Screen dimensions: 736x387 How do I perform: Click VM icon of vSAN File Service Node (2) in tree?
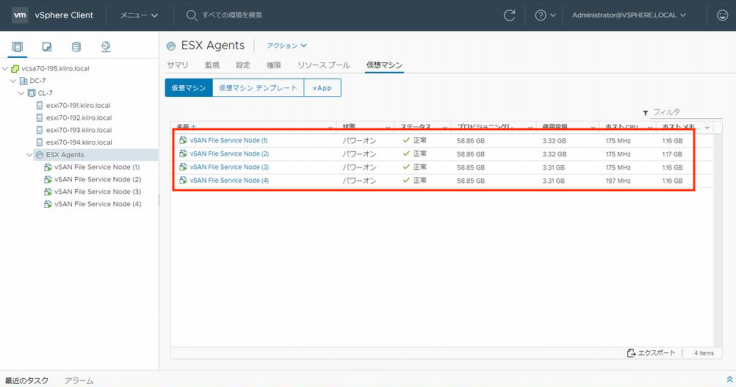click(48, 179)
